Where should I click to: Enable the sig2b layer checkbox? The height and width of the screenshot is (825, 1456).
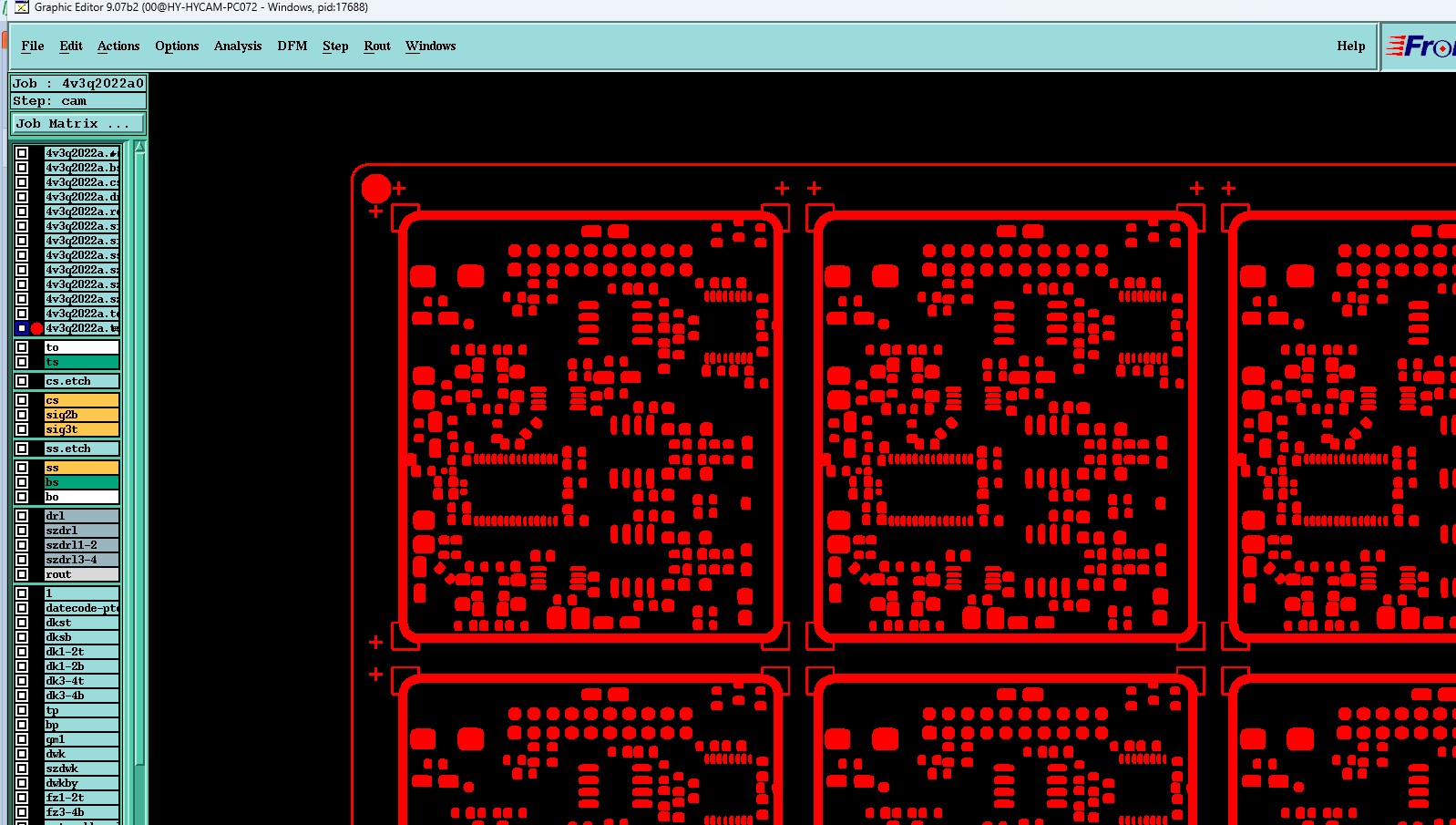(22, 415)
